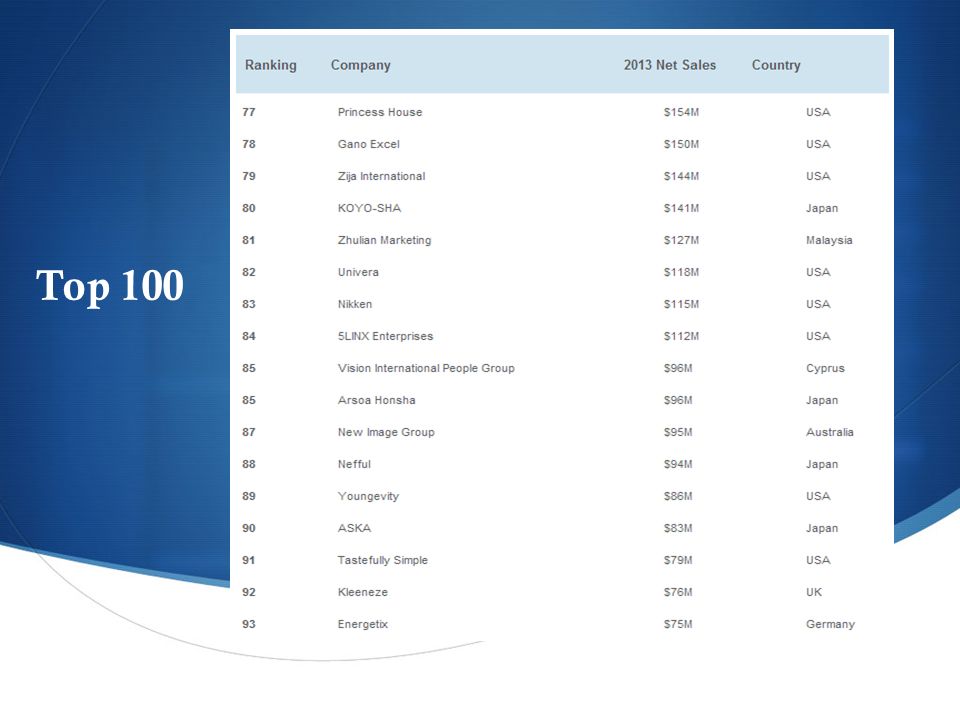This screenshot has width=960, height=720.
Task: Click company name Nikken
Action: coord(354,304)
